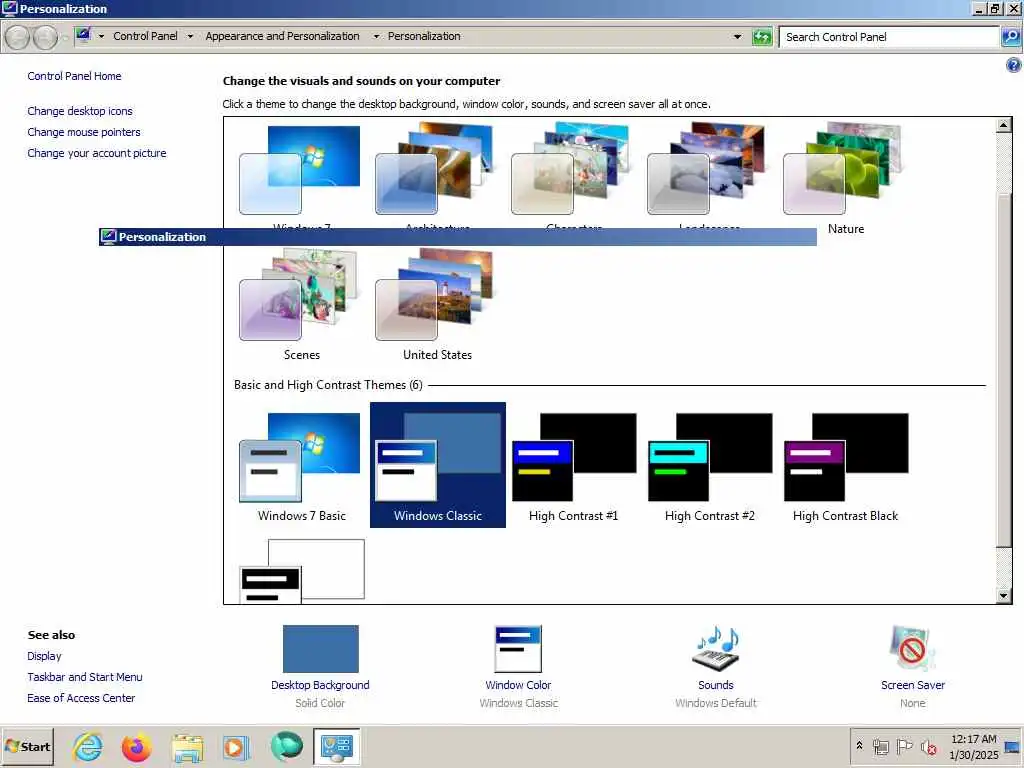The image size is (1024, 768).
Task: Choose the Architecture theme
Action: [436, 170]
